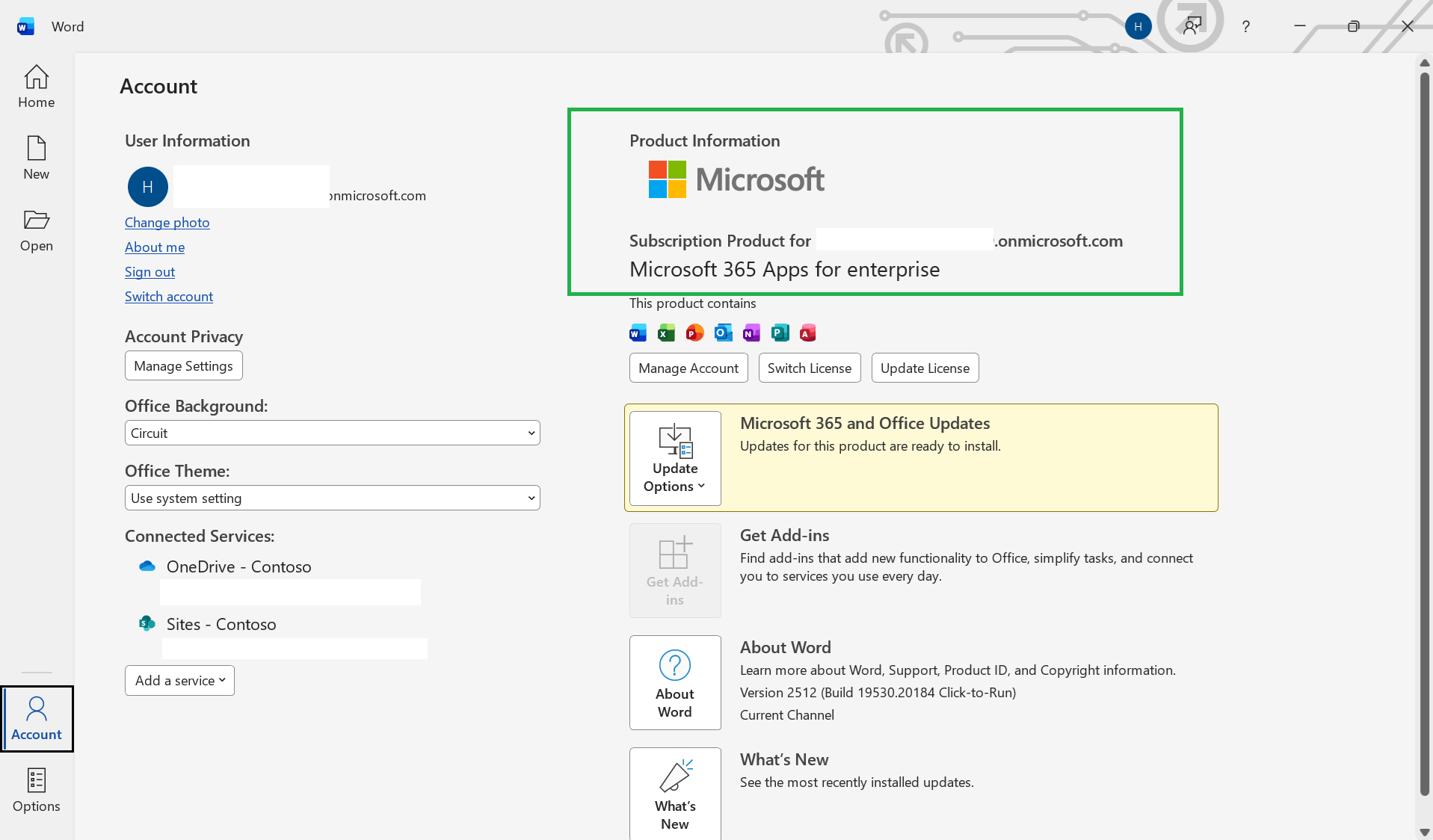The width and height of the screenshot is (1433, 840).
Task: Click the Sign out link
Action: click(x=150, y=271)
